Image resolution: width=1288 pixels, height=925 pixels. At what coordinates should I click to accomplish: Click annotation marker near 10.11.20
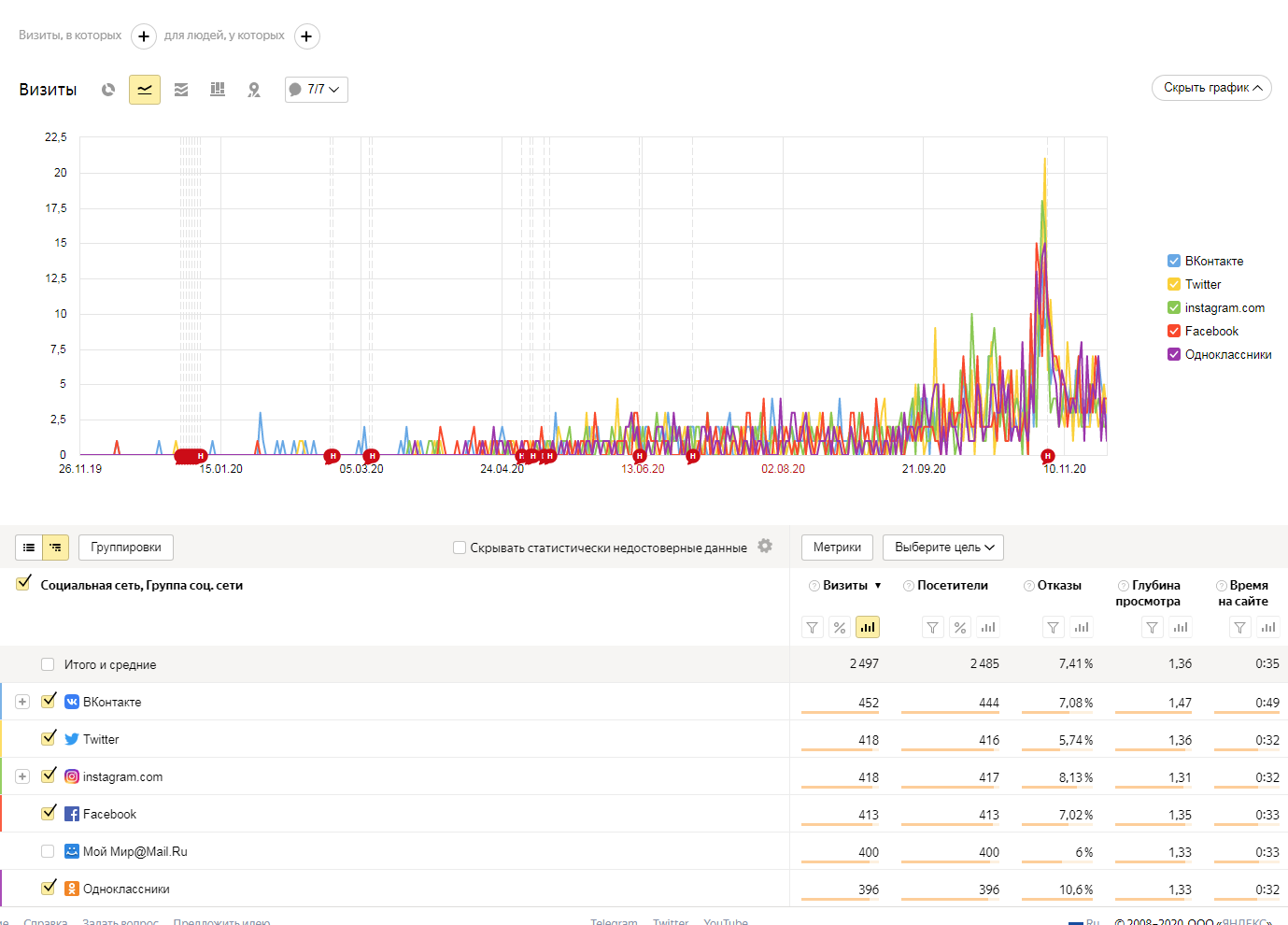[x=1048, y=456]
